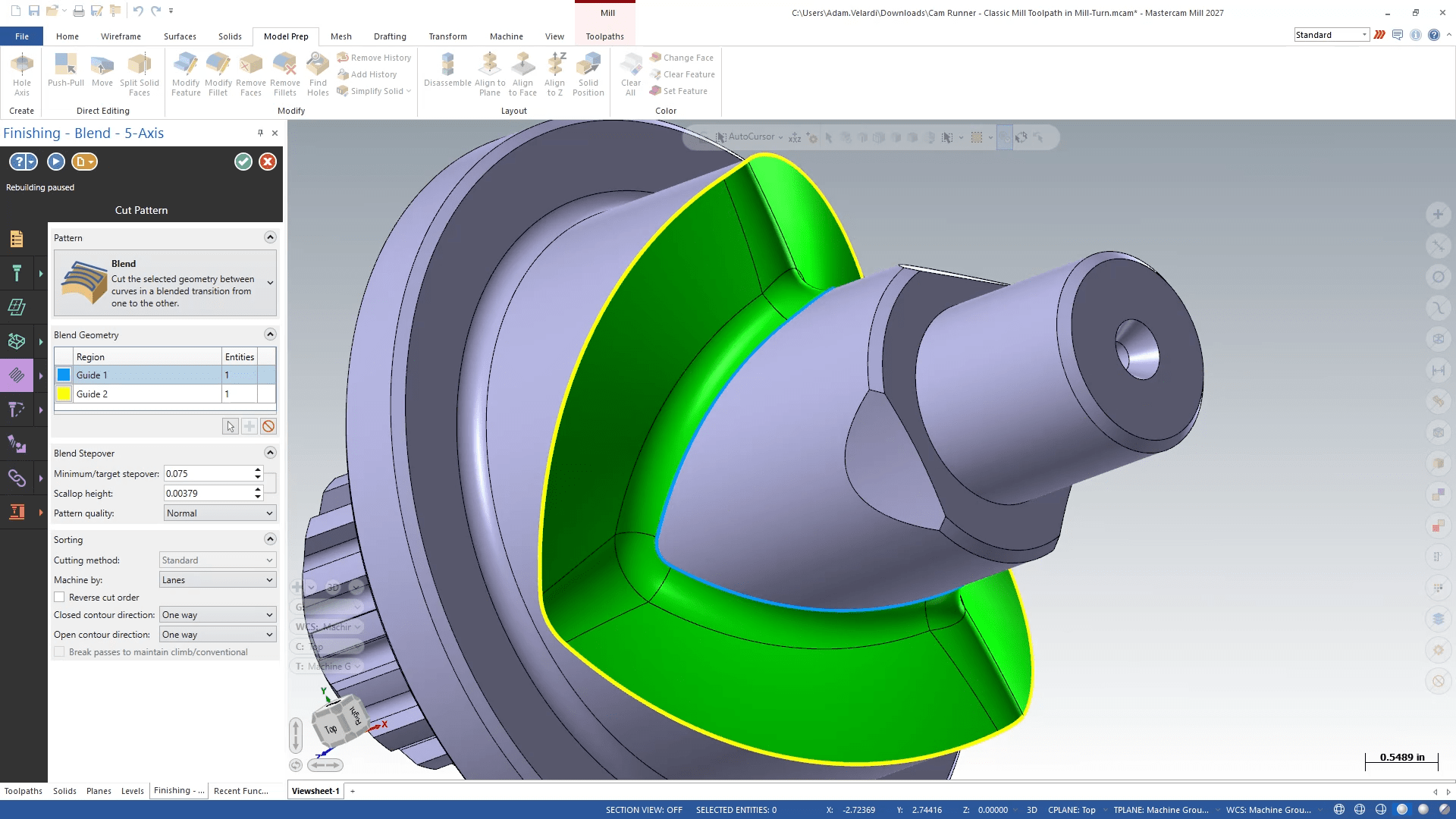The image size is (1456, 819).
Task: Expand the Closed contour direction dropdown
Action: point(218,615)
